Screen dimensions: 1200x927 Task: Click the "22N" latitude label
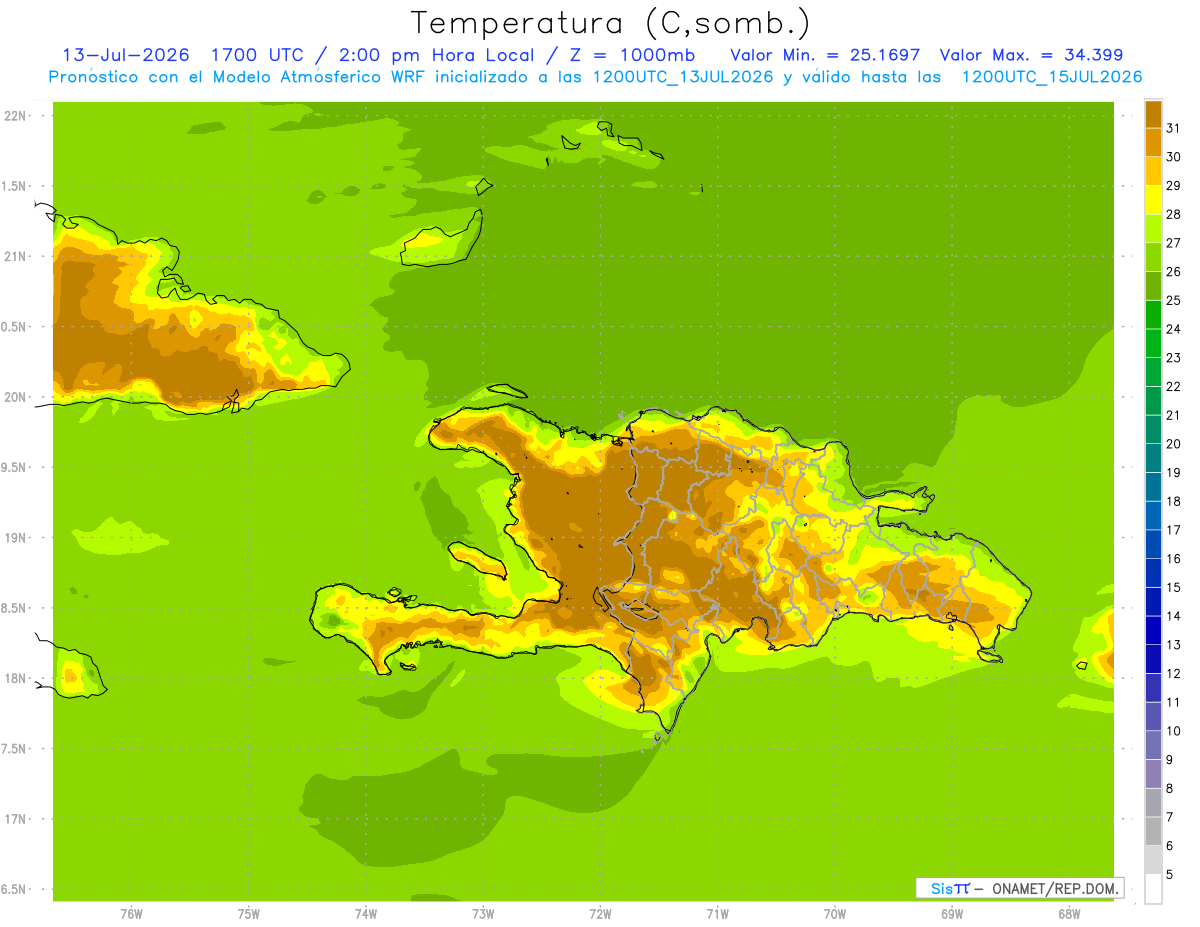[x=15, y=115]
